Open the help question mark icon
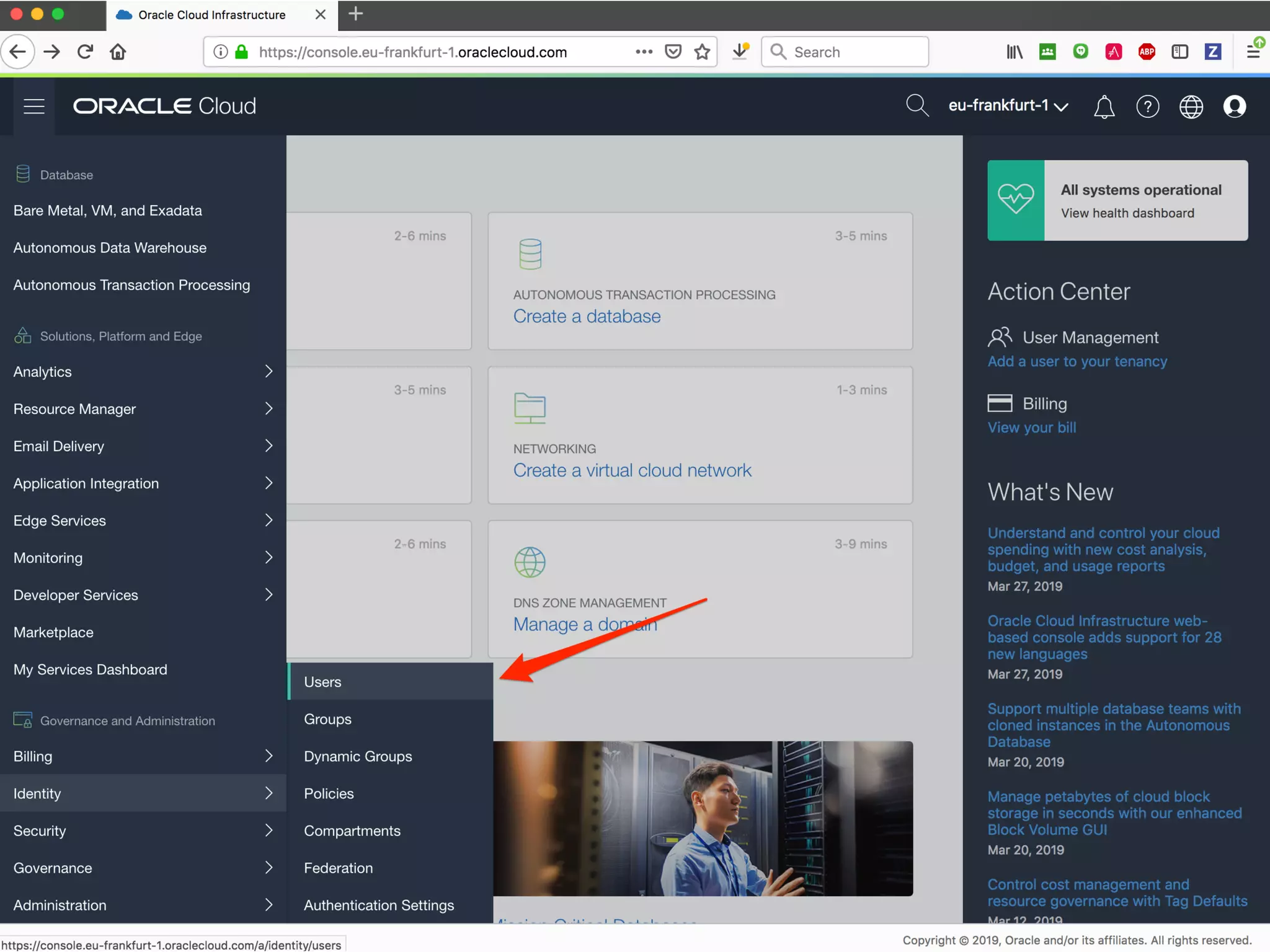The image size is (1270, 952). [x=1147, y=107]
